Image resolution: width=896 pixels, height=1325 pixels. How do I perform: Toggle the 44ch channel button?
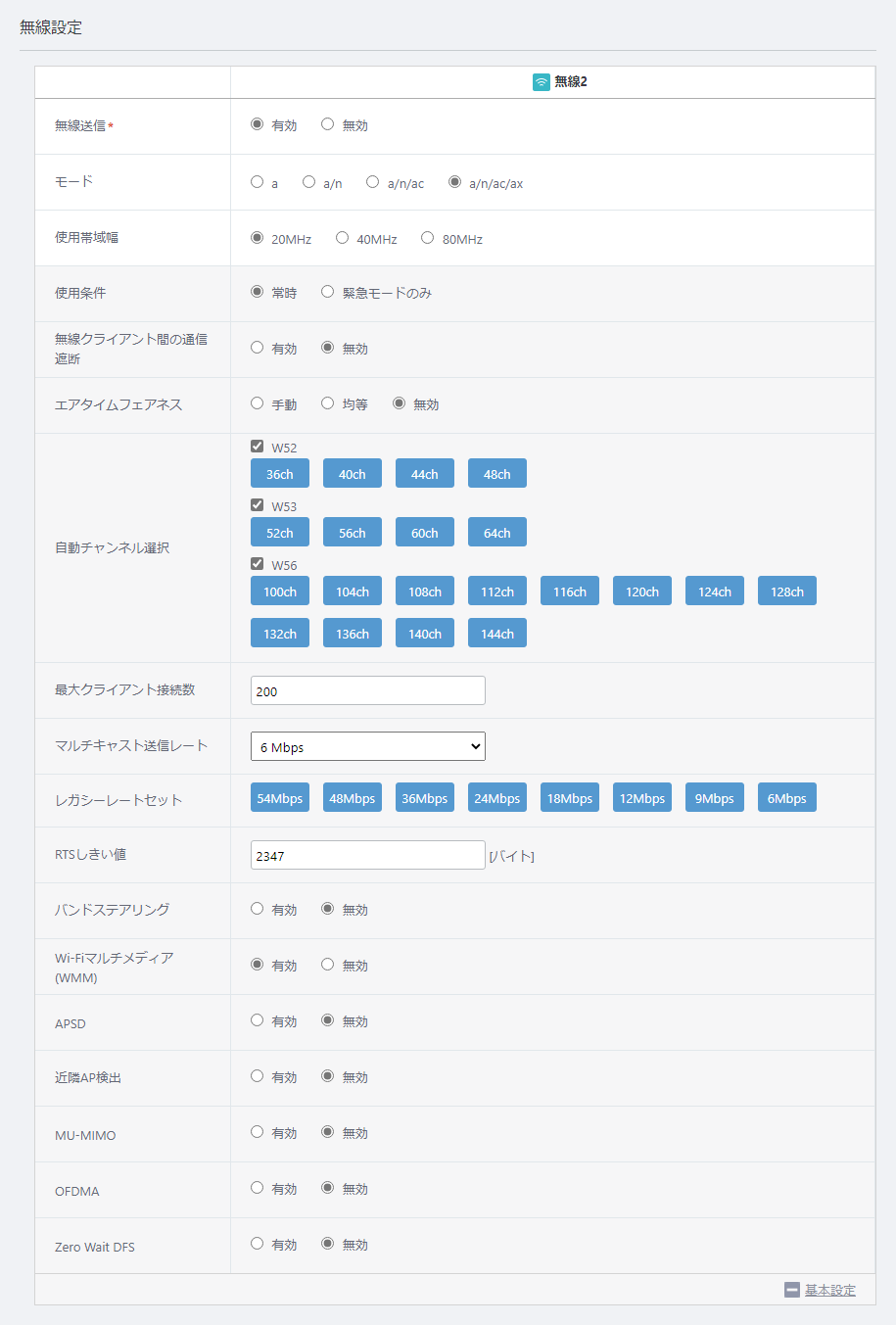pyautogui.click(x=425, y=474)
